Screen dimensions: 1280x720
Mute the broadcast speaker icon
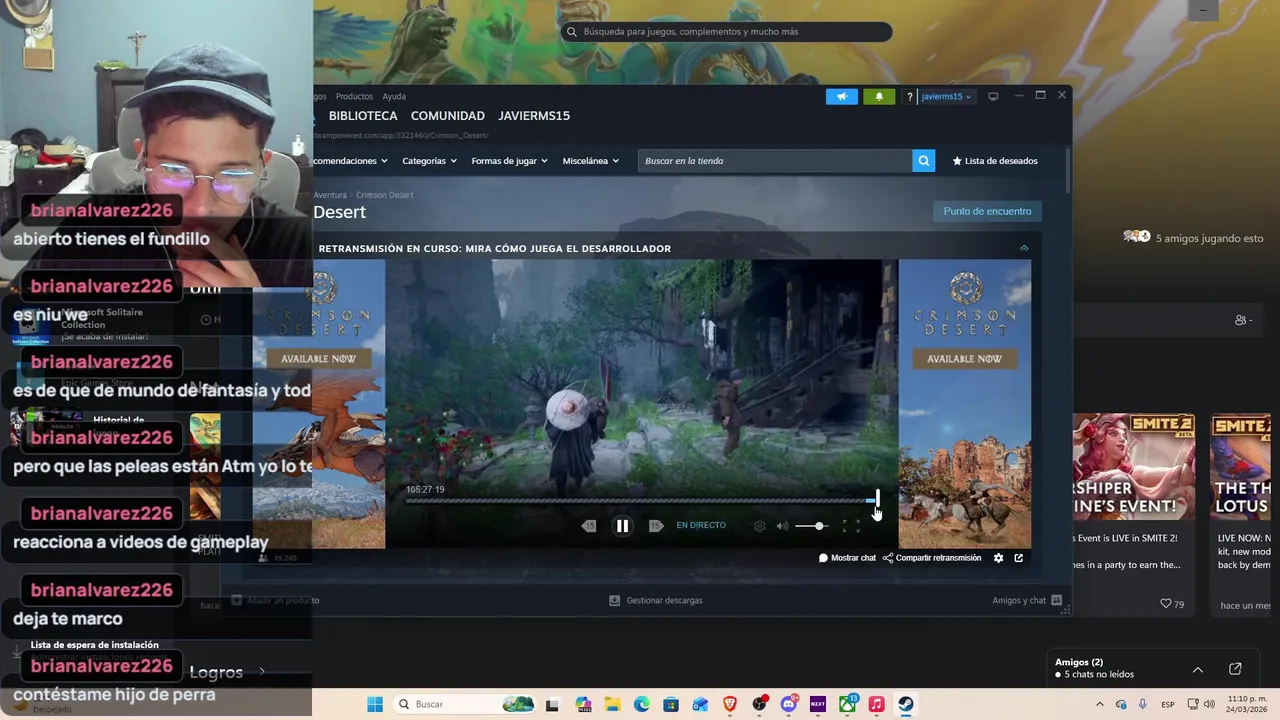(783, 526)
